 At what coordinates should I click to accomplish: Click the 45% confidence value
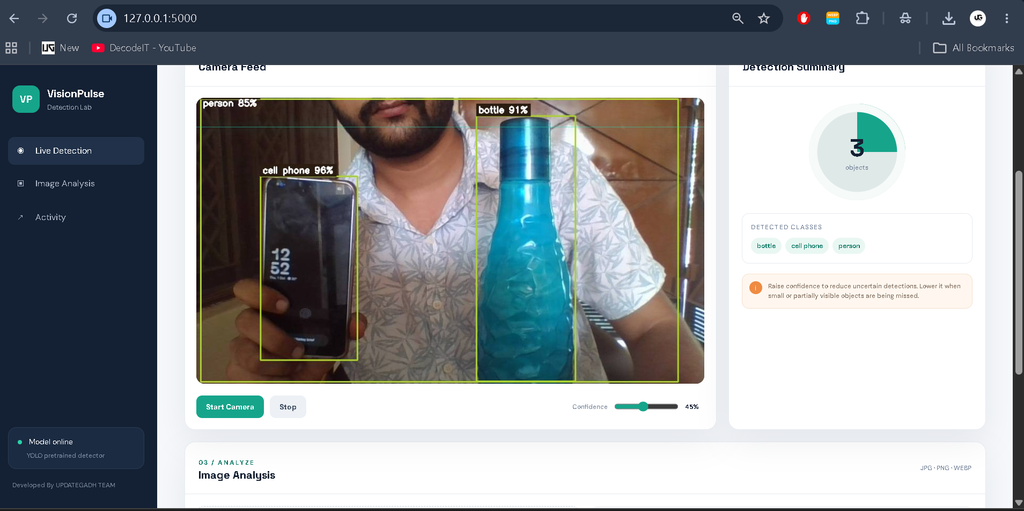[x=692, y=406]
